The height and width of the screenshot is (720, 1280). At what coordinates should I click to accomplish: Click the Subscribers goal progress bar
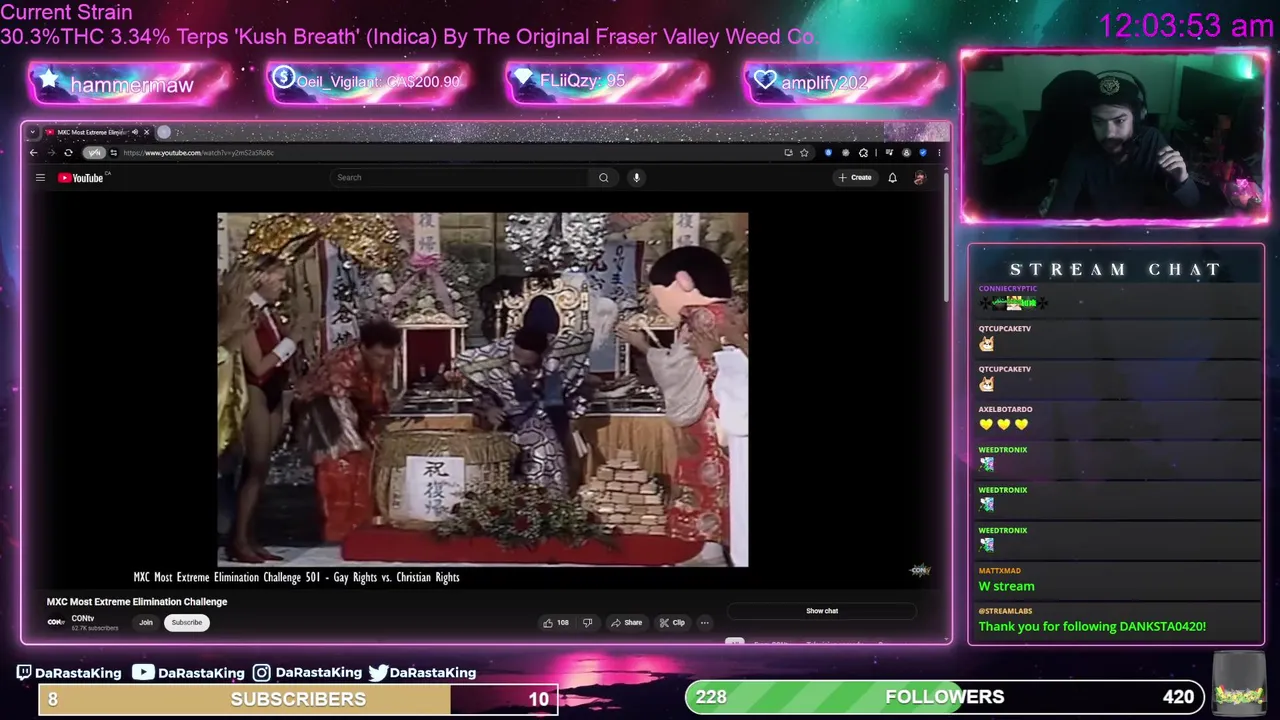298,698
